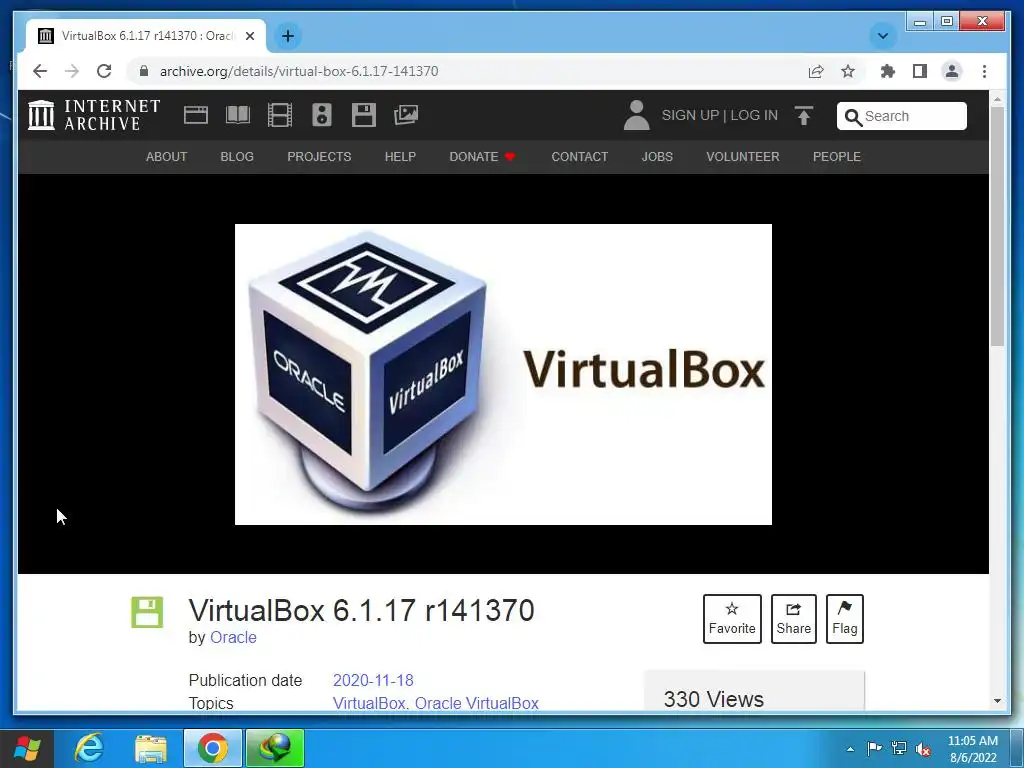Share this page via address bar icon
The width and height of the screenshot is (1024, 768).
pyautogui.click(x=816, y=71)
